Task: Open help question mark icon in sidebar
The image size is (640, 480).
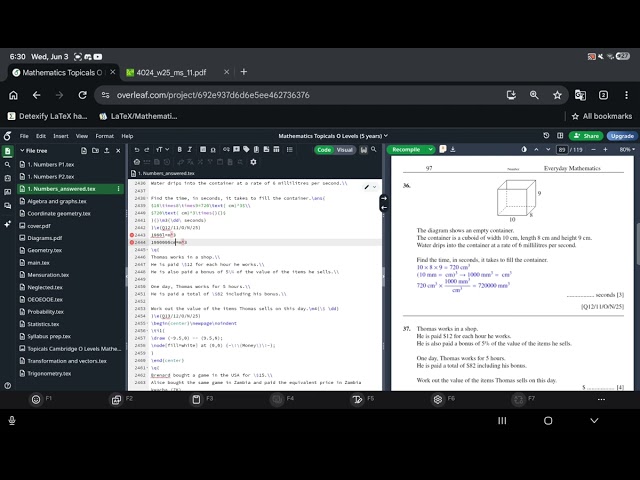Action: pos(7,385)
